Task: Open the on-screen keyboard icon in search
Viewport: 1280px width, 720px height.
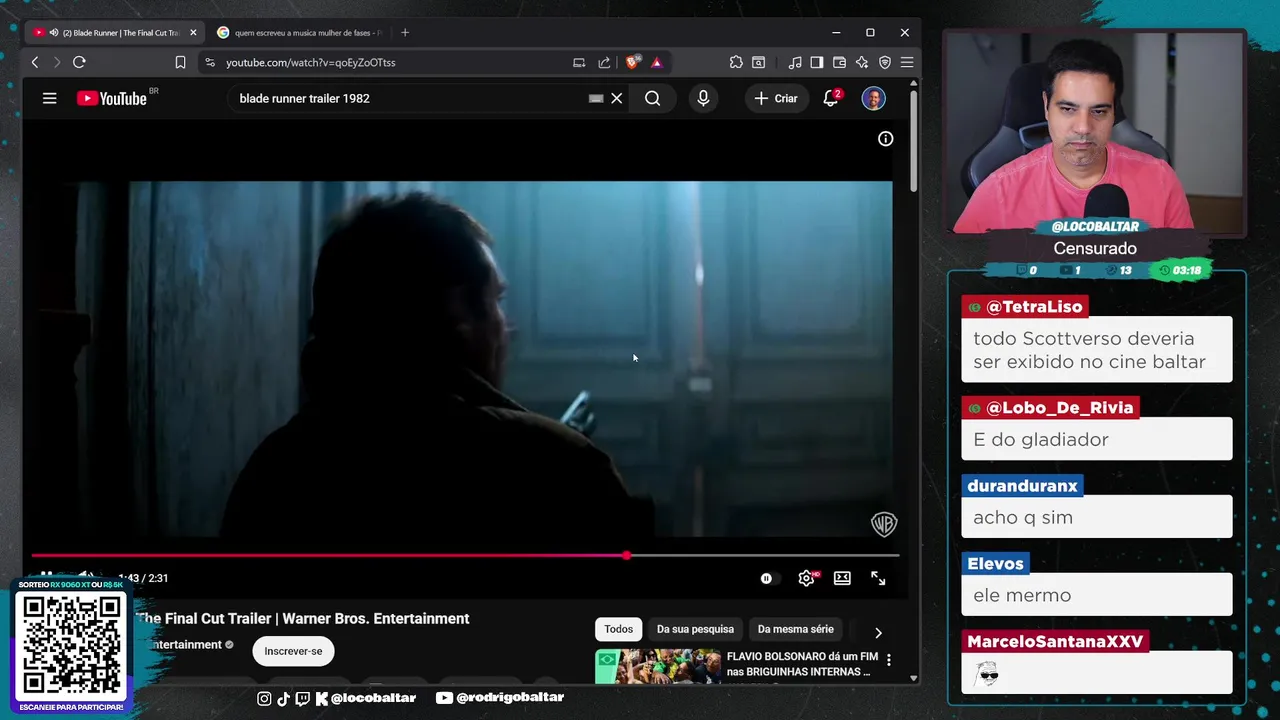Action: (596, 98)
